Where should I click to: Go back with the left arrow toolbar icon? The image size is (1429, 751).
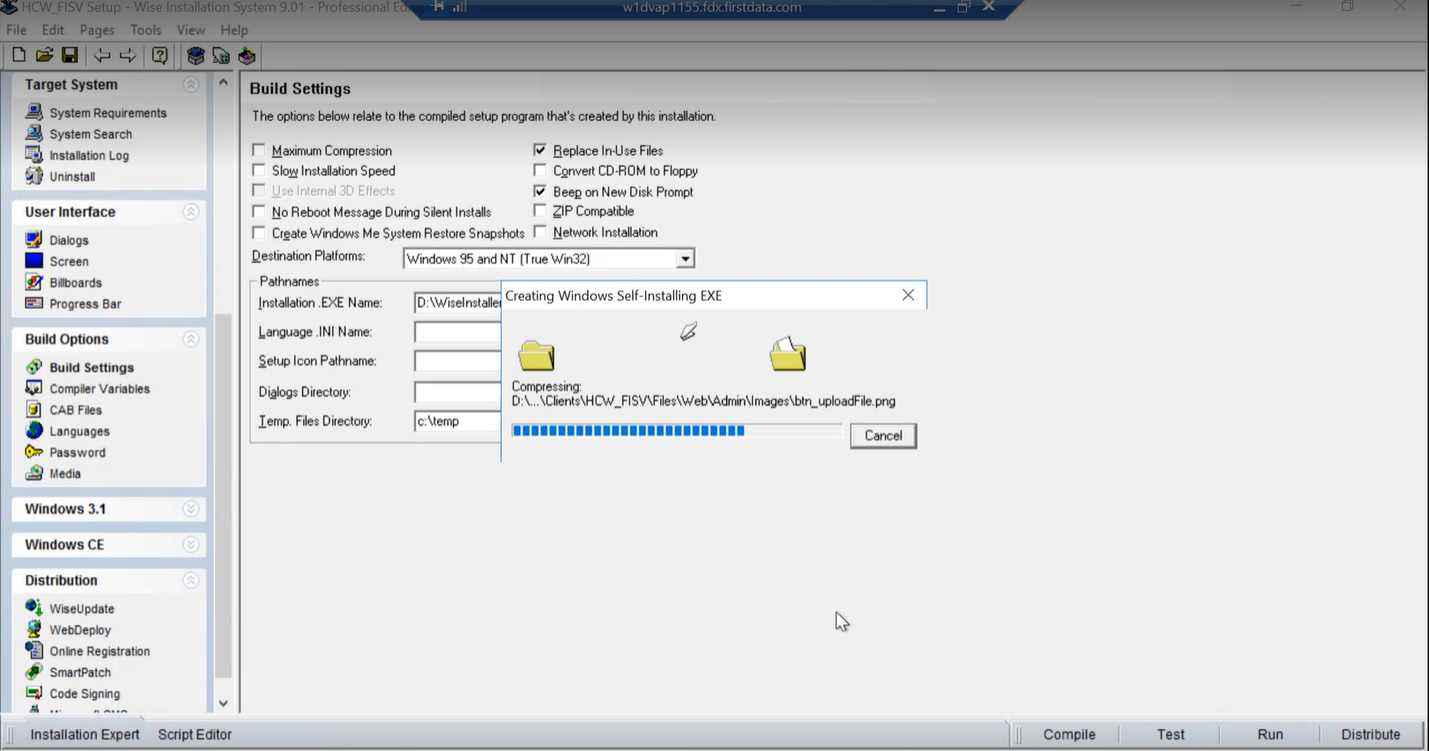102,56
